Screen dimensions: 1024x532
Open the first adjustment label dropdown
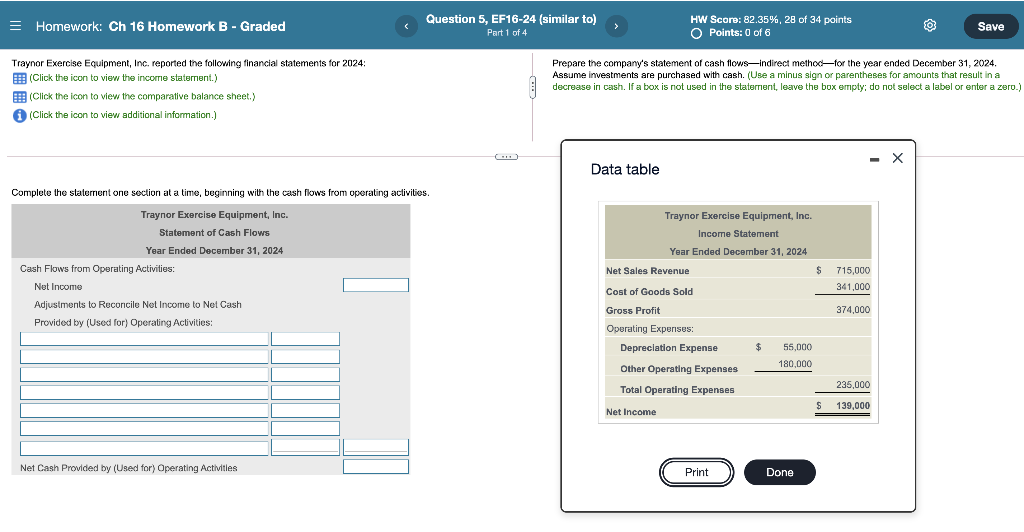[144, 339]
